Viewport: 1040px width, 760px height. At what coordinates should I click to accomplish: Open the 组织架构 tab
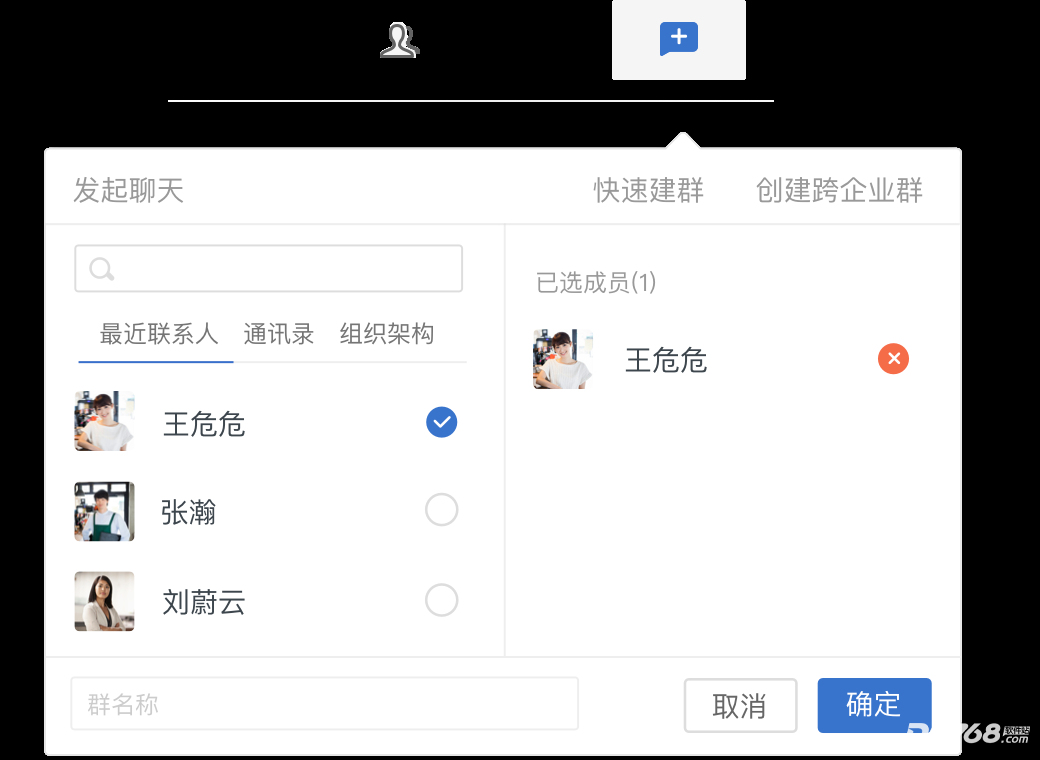386,334
